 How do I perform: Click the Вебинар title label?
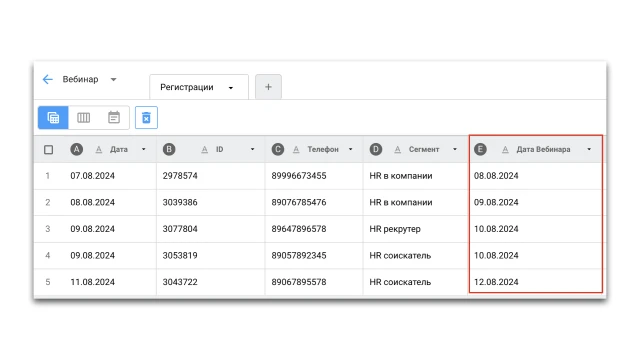pos(80,79)
